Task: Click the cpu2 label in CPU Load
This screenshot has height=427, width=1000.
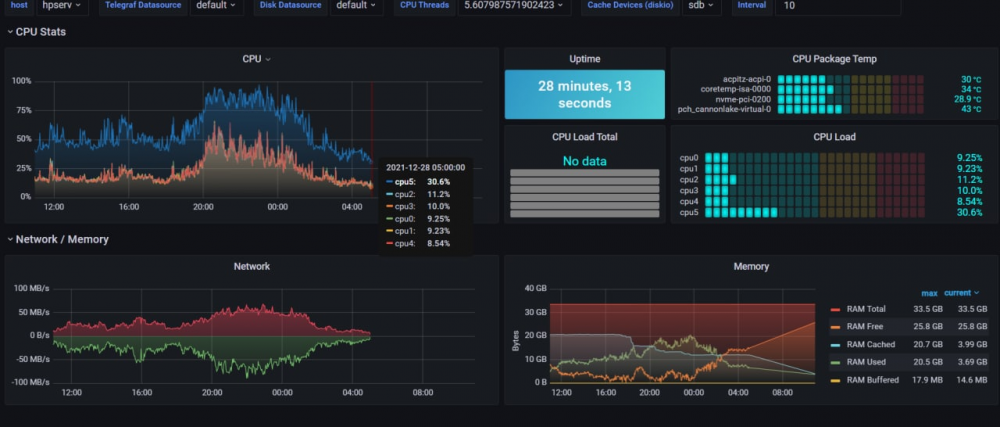Action: coord(689,179)
